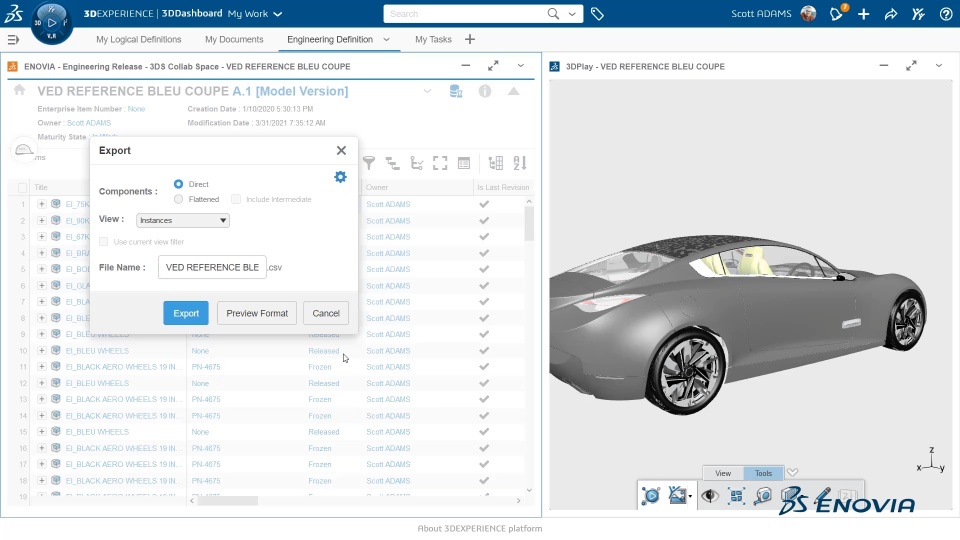Open the View Instances dropdown
The height and width of the screenshot is (540, 960).
coord(182,220)
